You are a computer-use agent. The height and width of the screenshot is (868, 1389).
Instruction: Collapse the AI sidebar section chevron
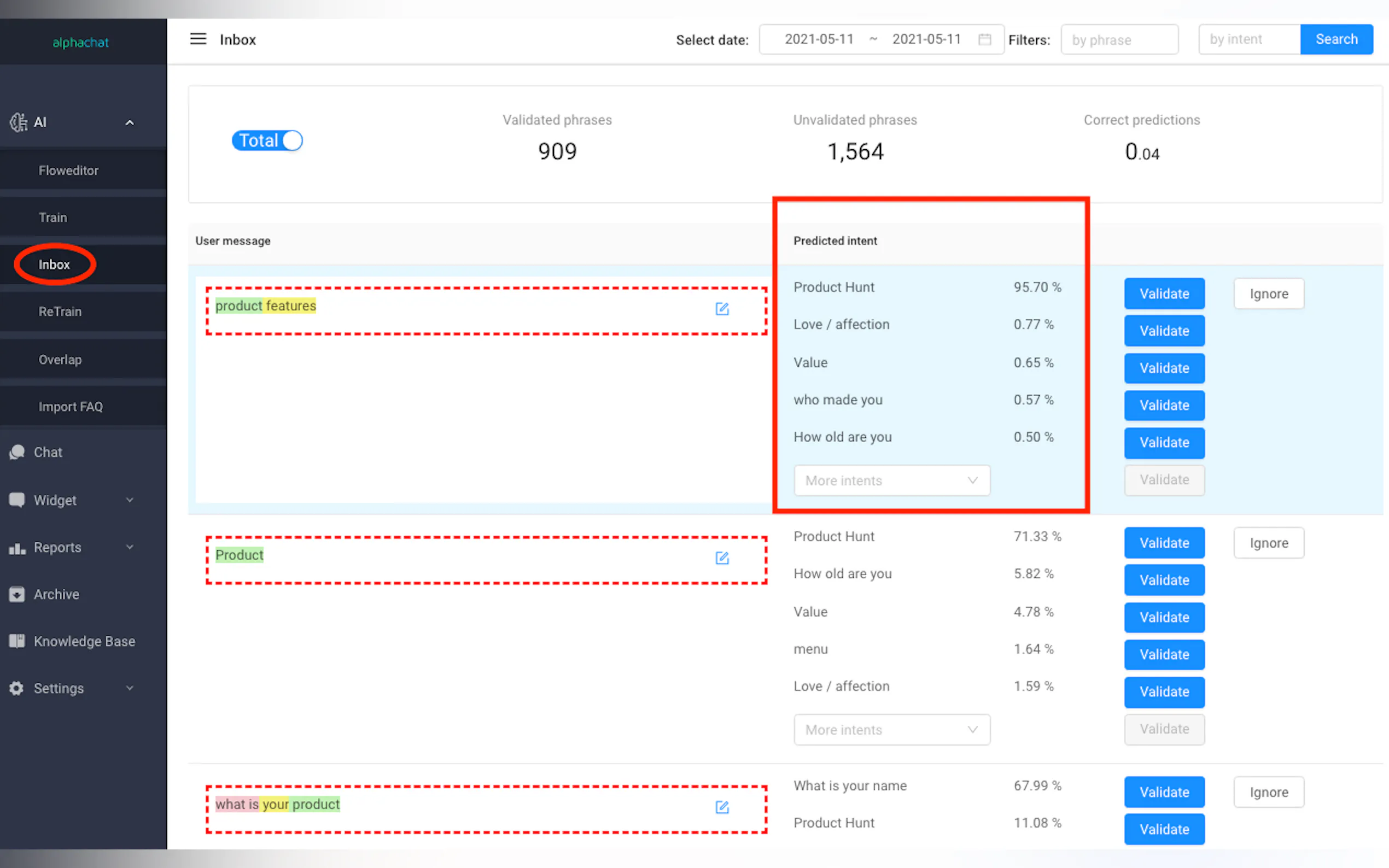coord(130,122)
